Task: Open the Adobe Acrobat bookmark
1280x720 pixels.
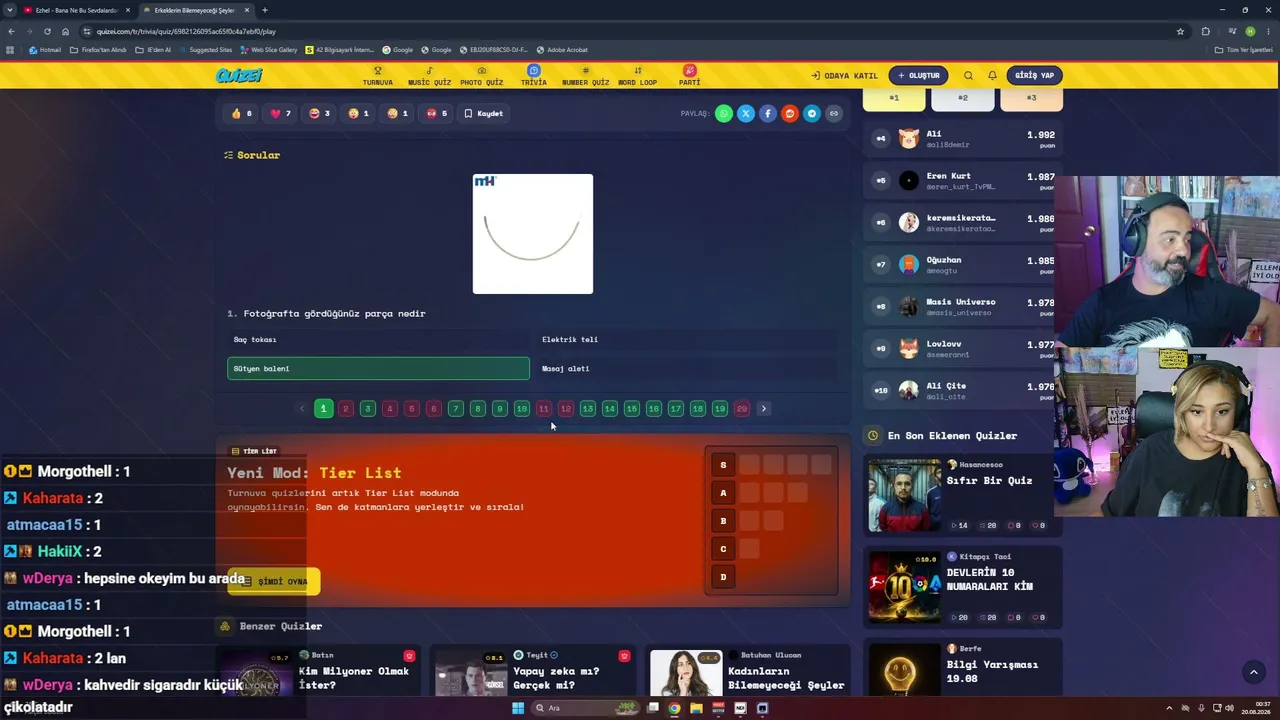Action: point(562,50)
